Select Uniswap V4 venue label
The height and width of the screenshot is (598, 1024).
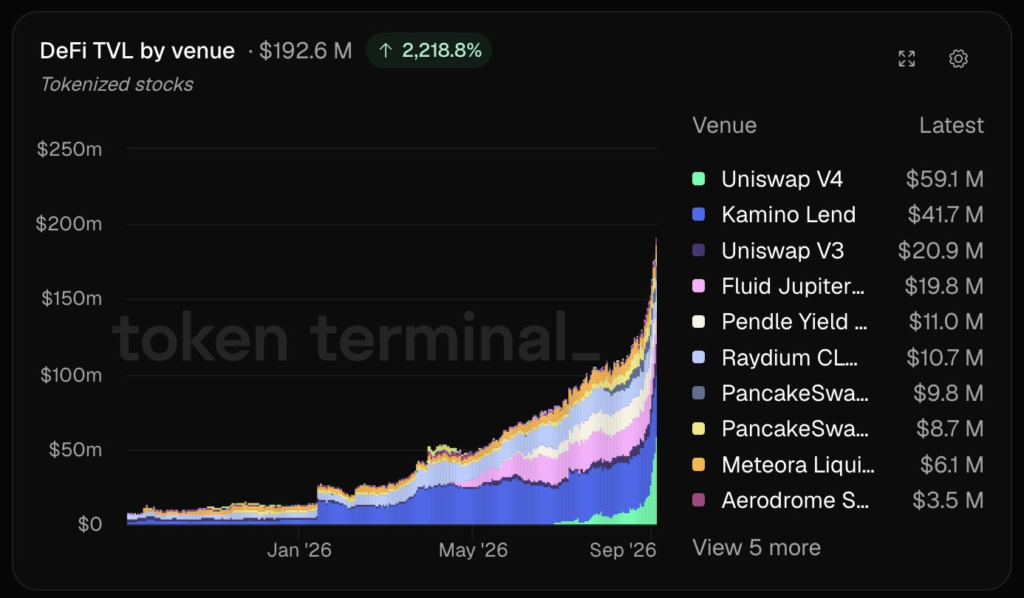(782, 179)
